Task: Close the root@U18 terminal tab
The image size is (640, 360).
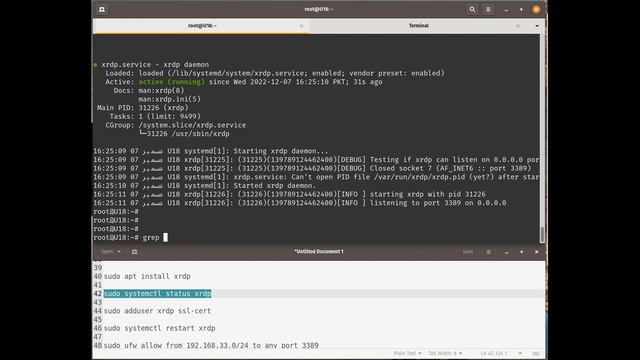Action: (x=302, y=26)
